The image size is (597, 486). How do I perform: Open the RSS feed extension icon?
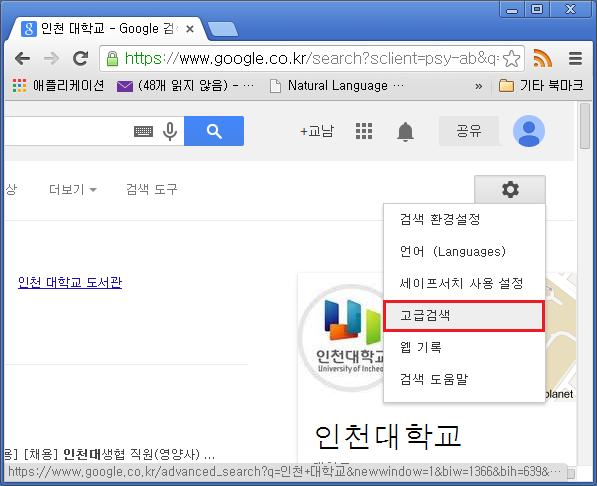pyautogui.click(x=543, y=59)
